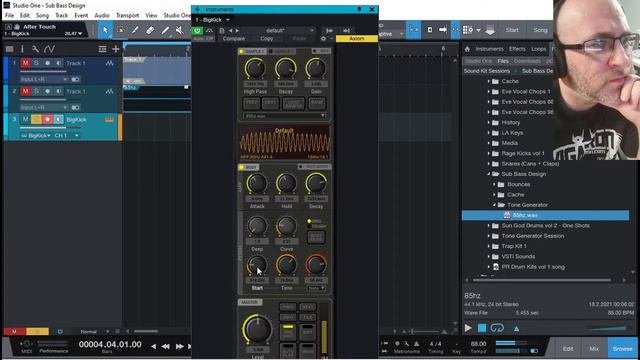Open the keyboard icon on BigKick track
The width and height of the screenshot is (640, 360).
coord(109,120)
